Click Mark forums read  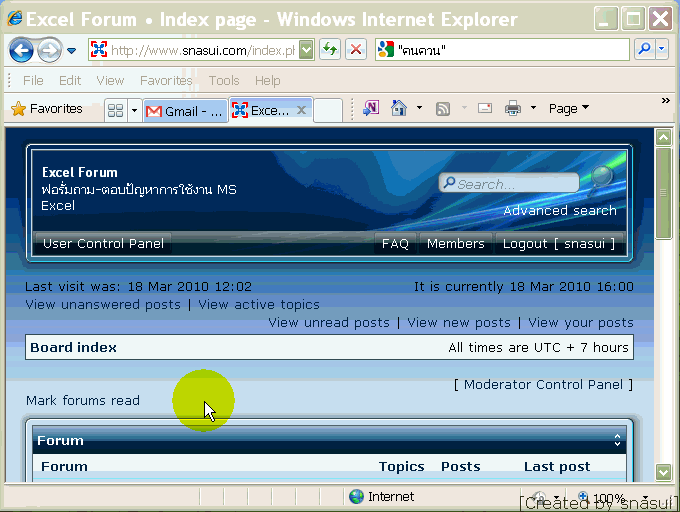tap(83, 401)
